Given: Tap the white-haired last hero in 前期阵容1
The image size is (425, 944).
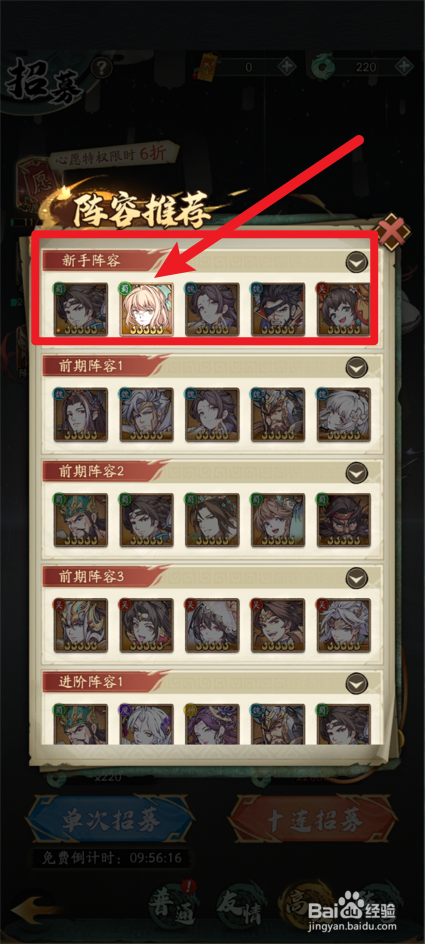Looking at the screenshot, I should click(x=344, y=415).
